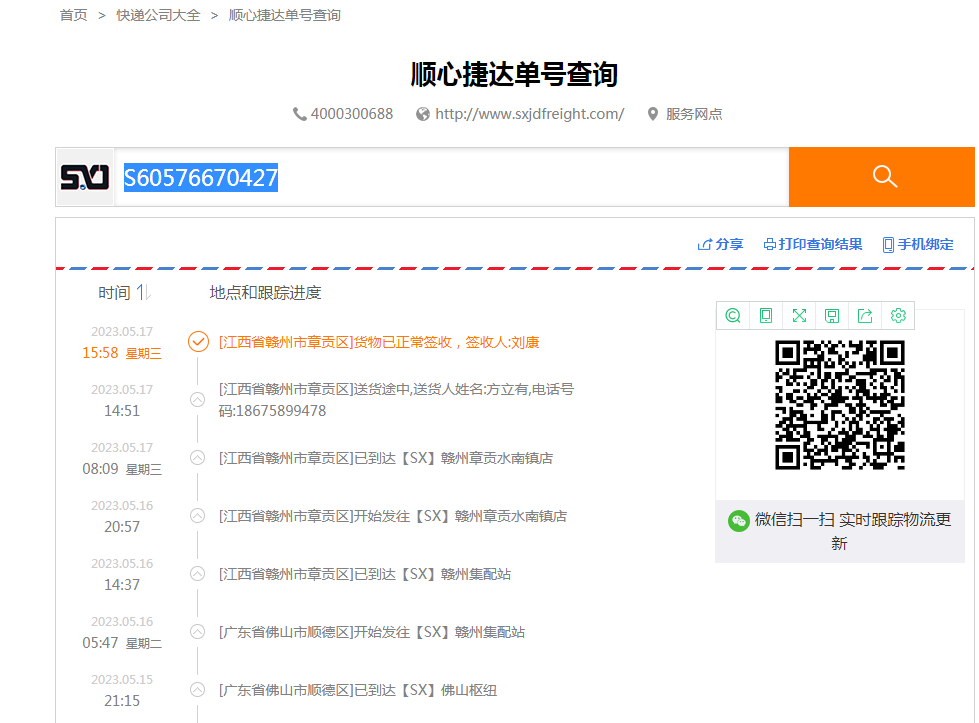Click the WeChat QR code image

[x=840, y=405]
